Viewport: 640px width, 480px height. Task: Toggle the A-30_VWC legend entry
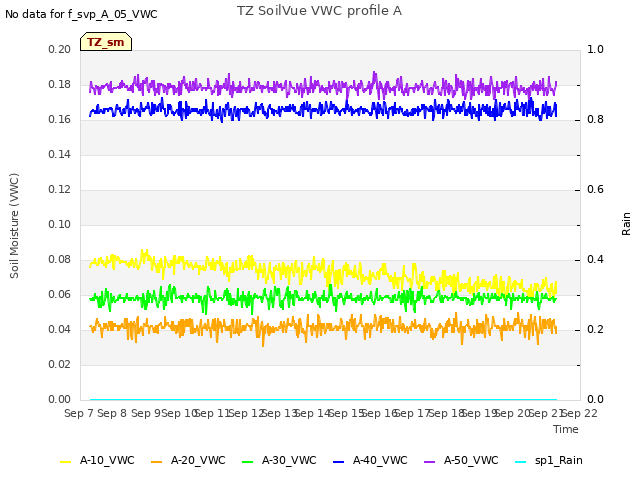(x=279, y=460)
